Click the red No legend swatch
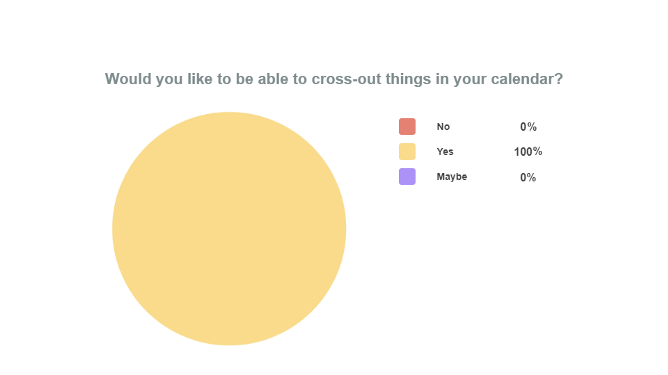The width and height of the screenshot is (668, 375). [x=407, y=127]
